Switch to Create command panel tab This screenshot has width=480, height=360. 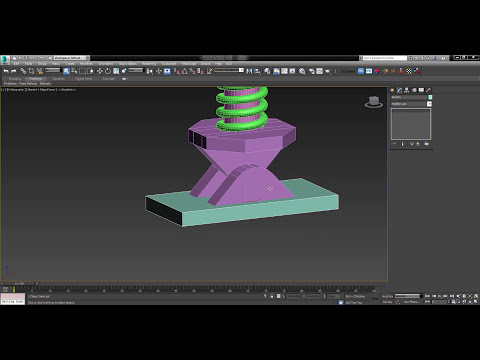392,90
